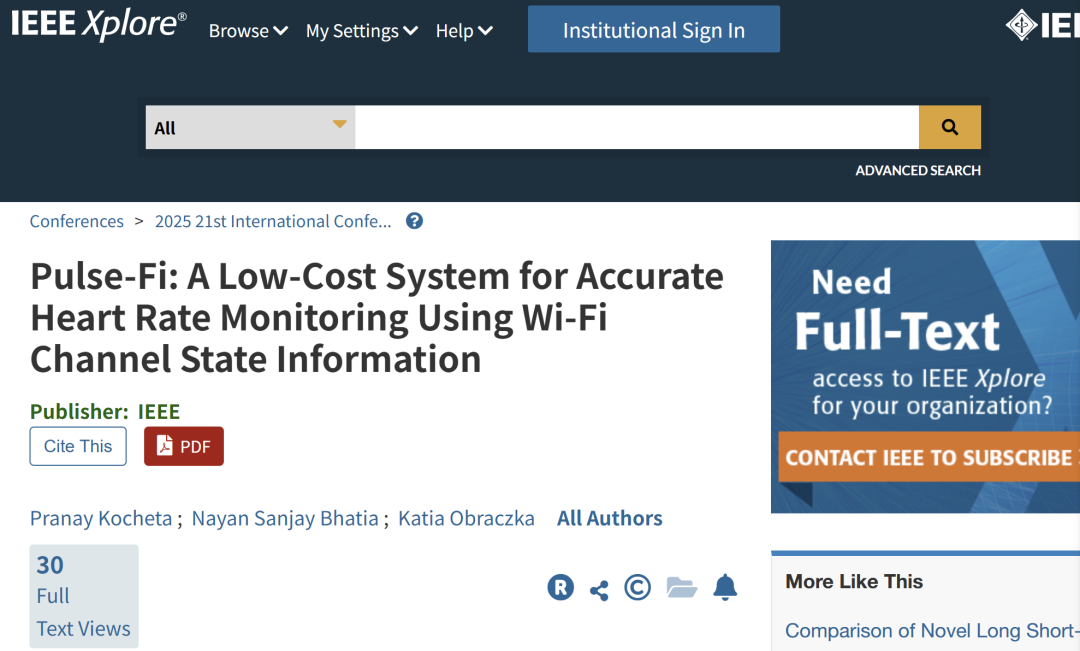Screen dimensions: 1080x651
Task: Open author Pranay Kocheta's profile
Action: (101, 518)
